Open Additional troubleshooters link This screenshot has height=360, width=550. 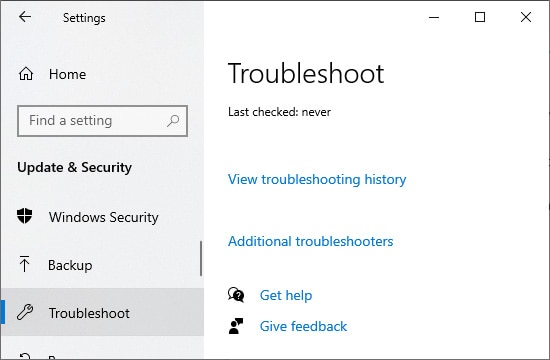coord(310,241)
